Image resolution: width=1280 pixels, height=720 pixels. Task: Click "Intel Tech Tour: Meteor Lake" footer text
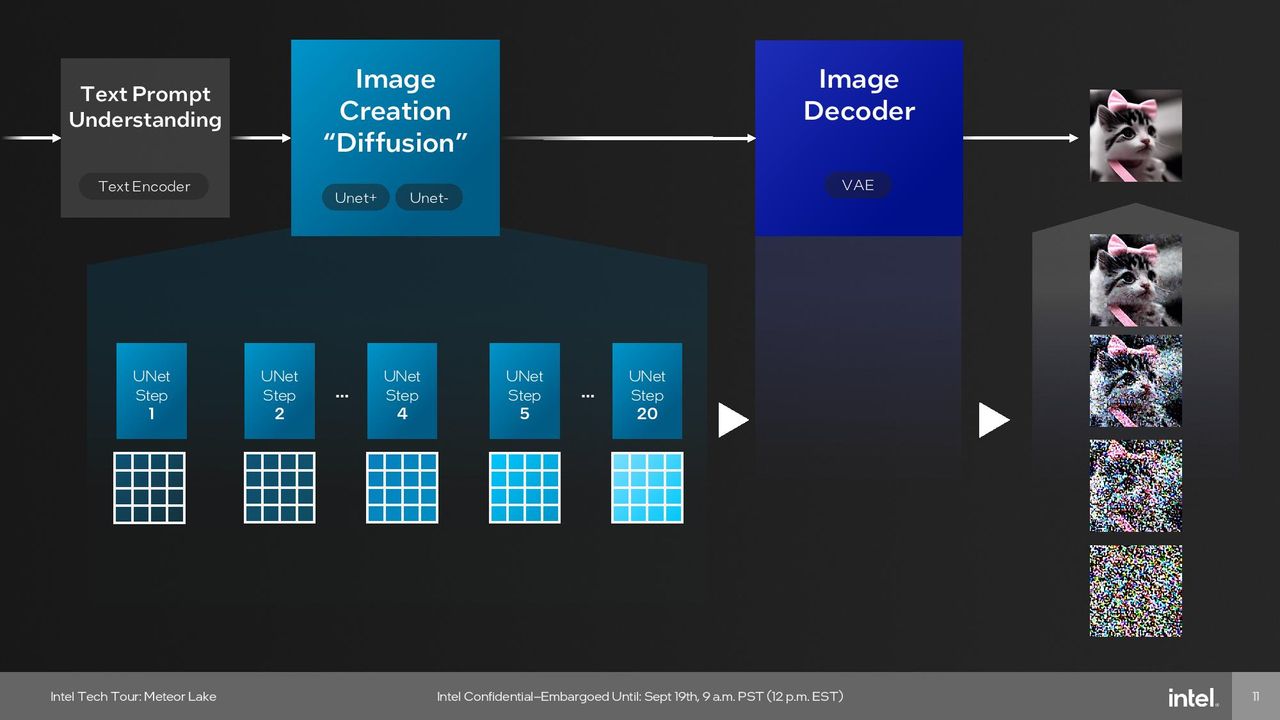coord(133,696)
